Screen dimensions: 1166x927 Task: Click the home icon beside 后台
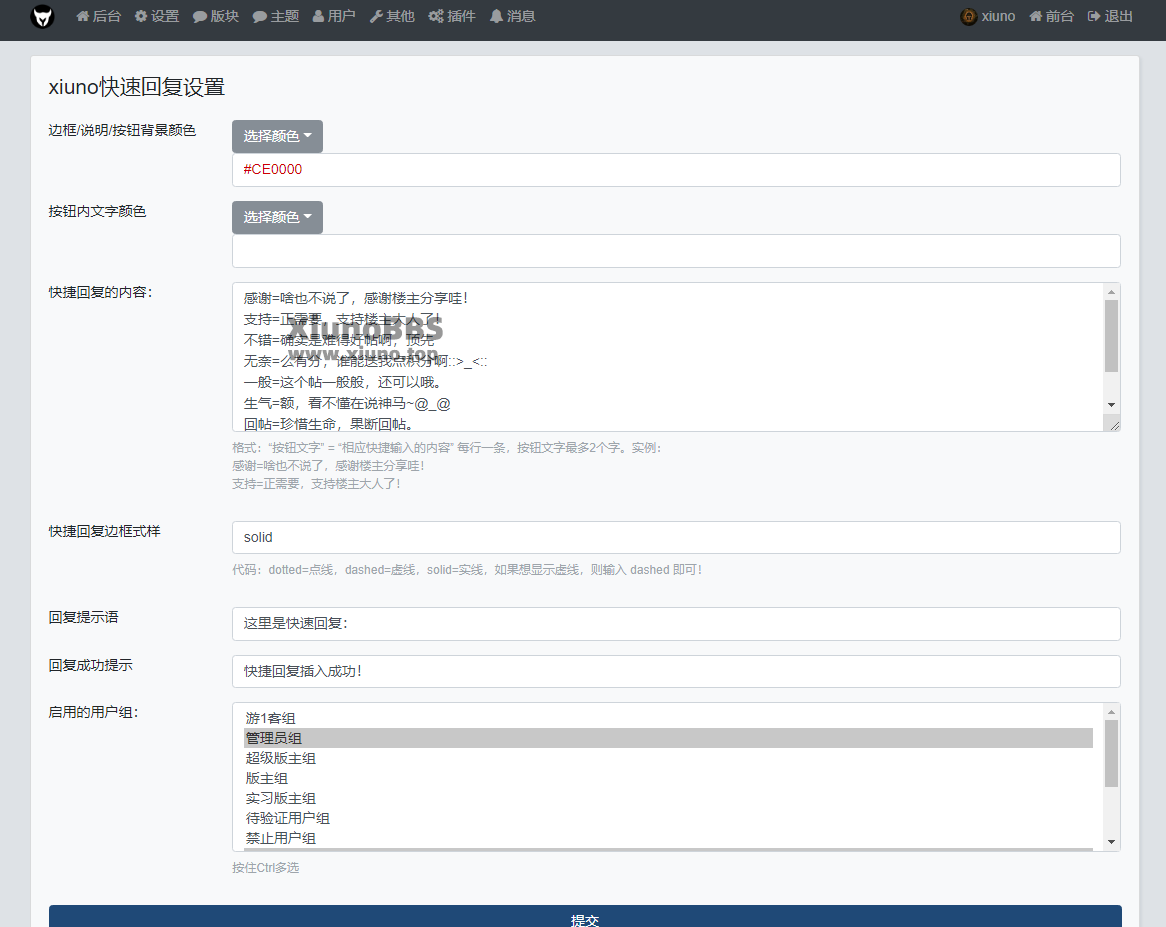click(x=83, y=16)
